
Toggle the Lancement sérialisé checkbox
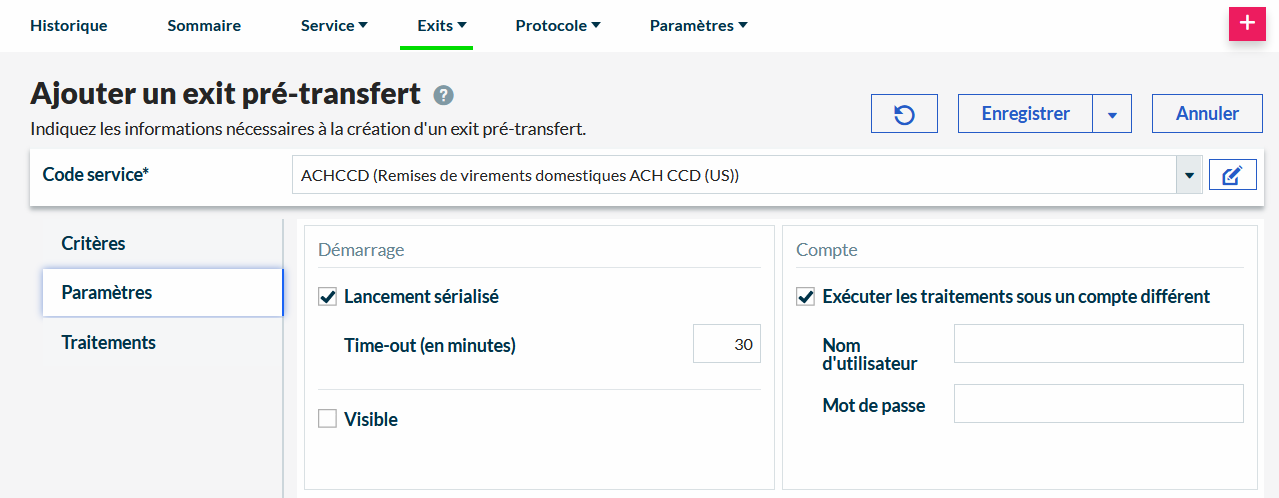[x=327, y=297]
